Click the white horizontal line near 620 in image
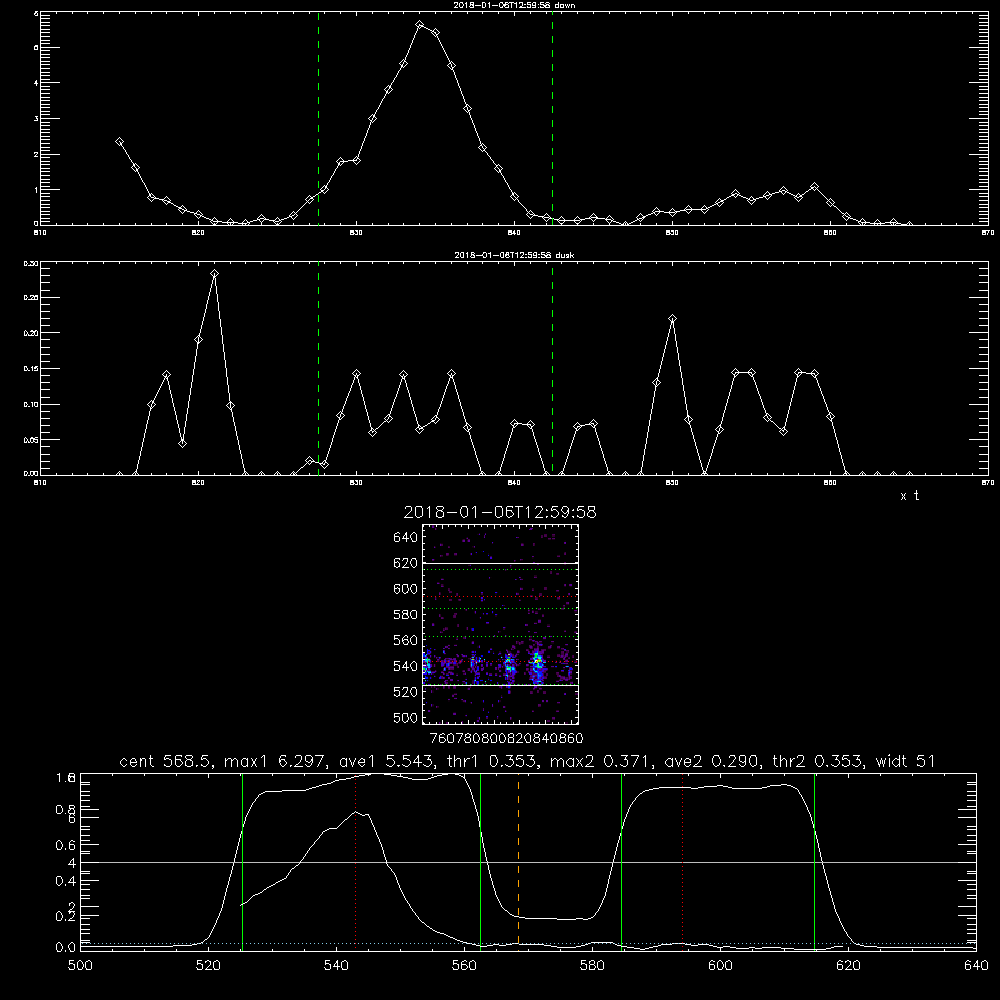Screen dimensions: 1000x1000 pyautogui.click(x=500, y=564)
